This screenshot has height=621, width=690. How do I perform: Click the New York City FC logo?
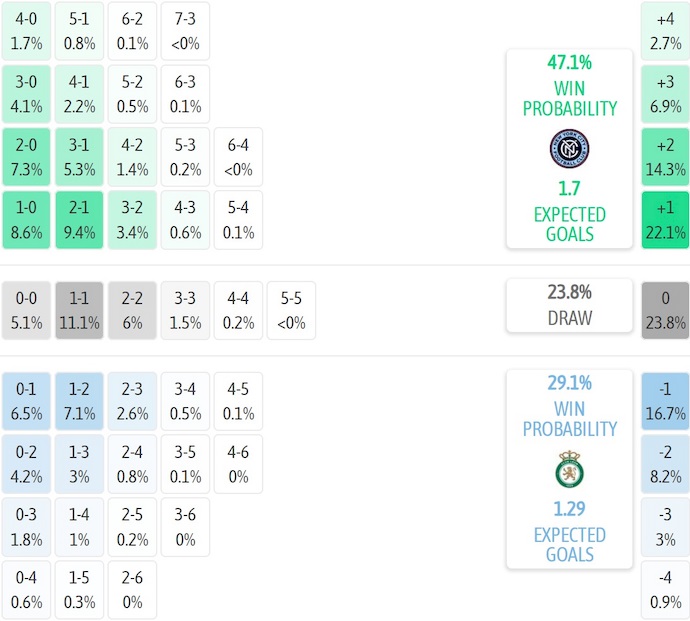[569, 148]
